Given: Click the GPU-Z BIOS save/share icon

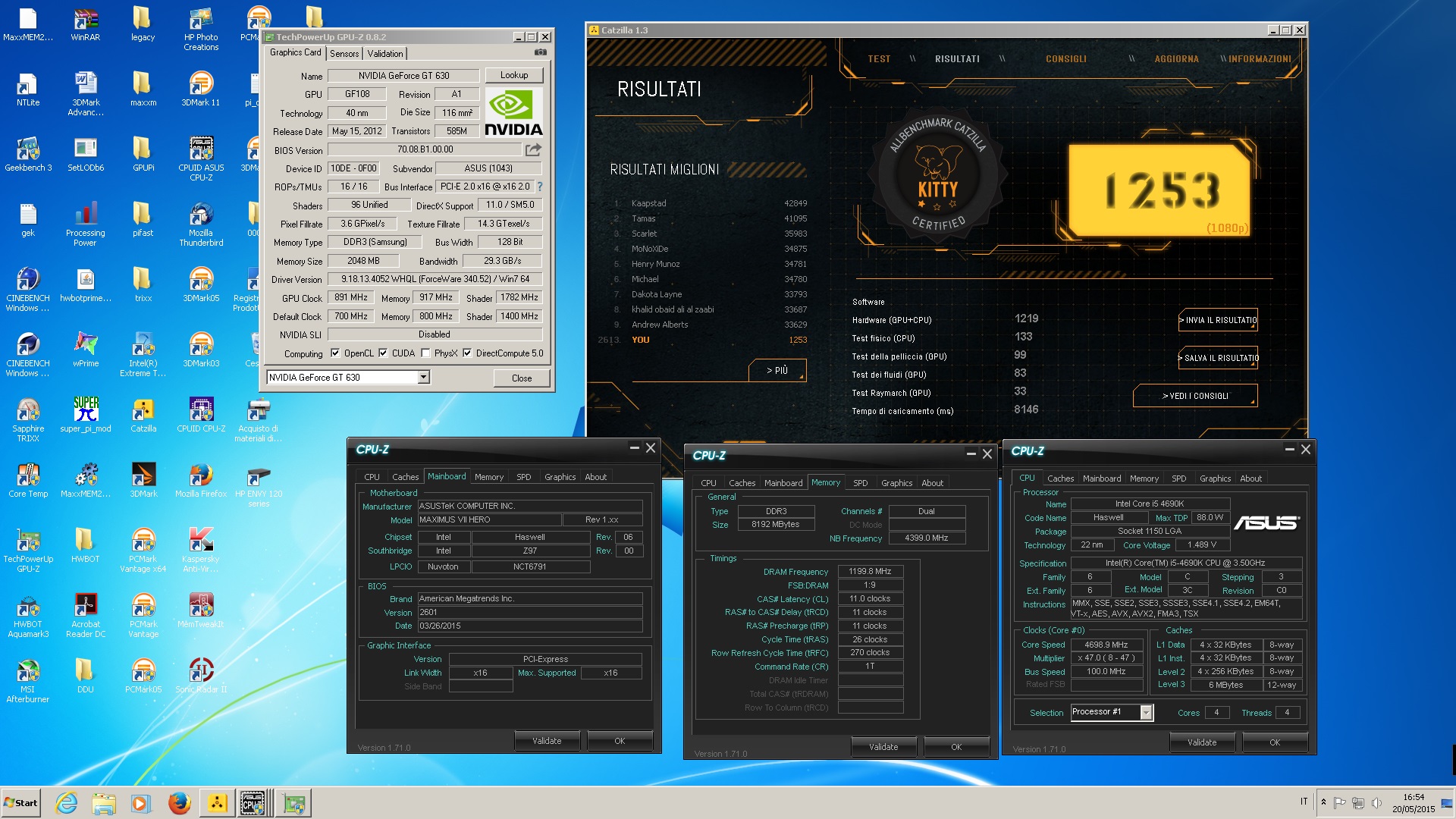Looking at the screenshot, I should pos(533,149).
